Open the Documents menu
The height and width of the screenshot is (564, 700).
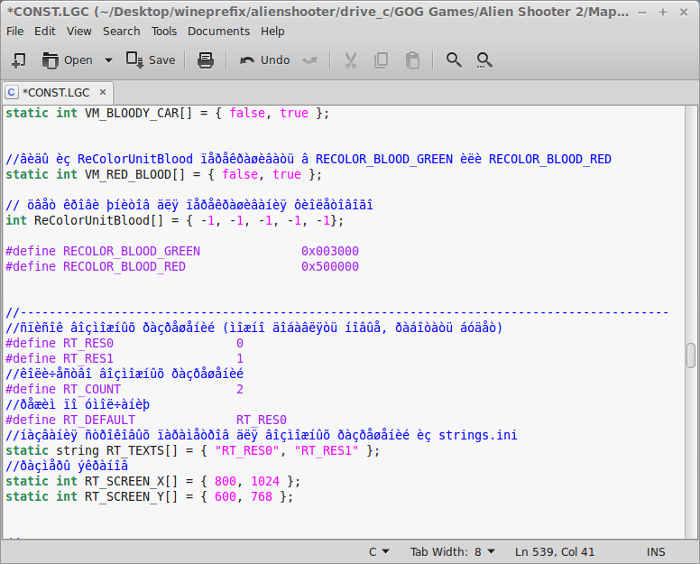pyautogui.click(x=218, y=31)
